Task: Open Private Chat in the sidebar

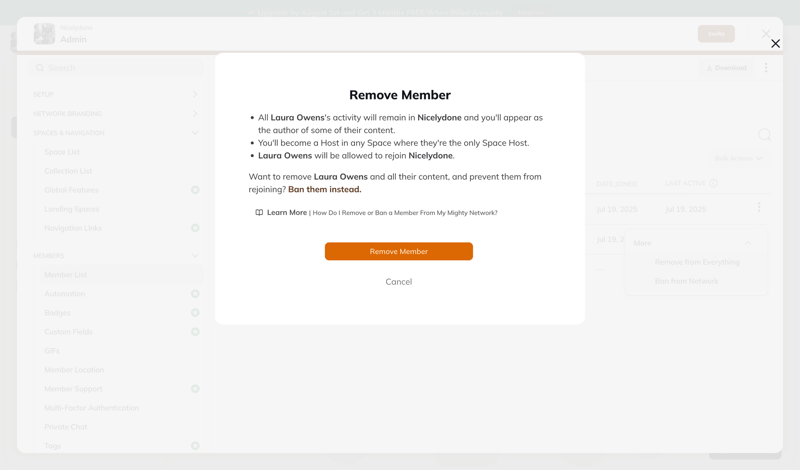Action: (x=65, y=427)
